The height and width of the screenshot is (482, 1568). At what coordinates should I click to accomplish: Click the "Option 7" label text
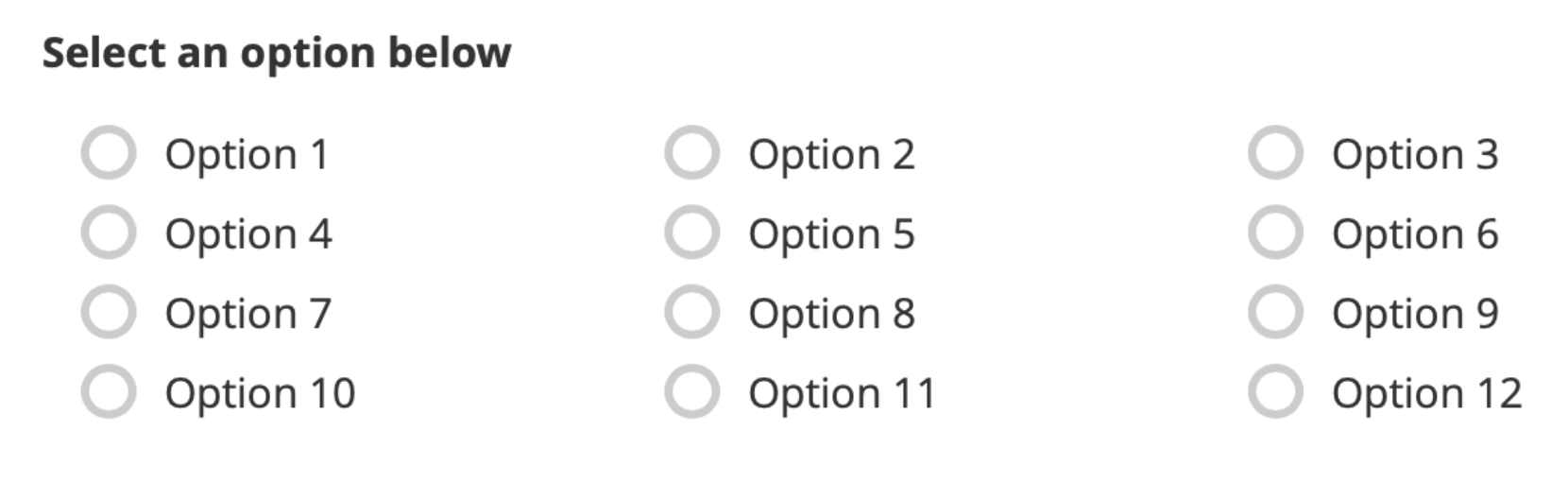coord(248,314)
